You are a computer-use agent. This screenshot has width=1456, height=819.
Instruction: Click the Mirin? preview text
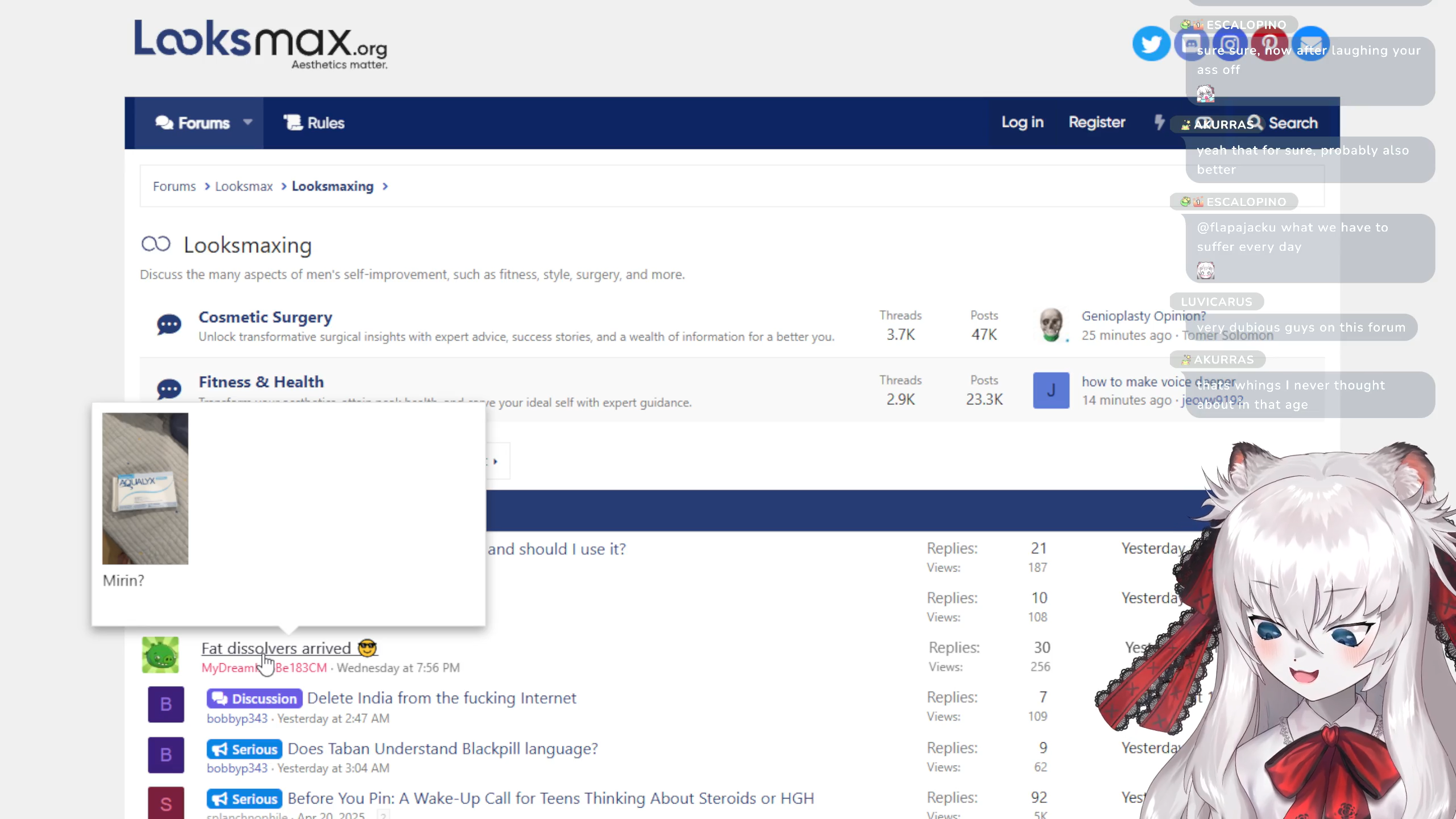coord(123,581)
